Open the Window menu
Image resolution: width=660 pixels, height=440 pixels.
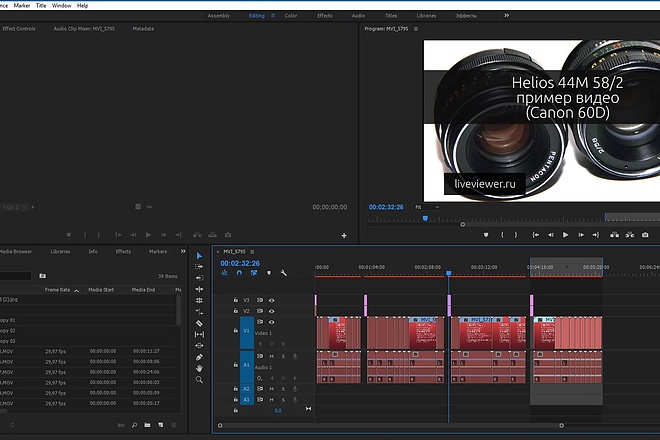[x=61, y=5]
